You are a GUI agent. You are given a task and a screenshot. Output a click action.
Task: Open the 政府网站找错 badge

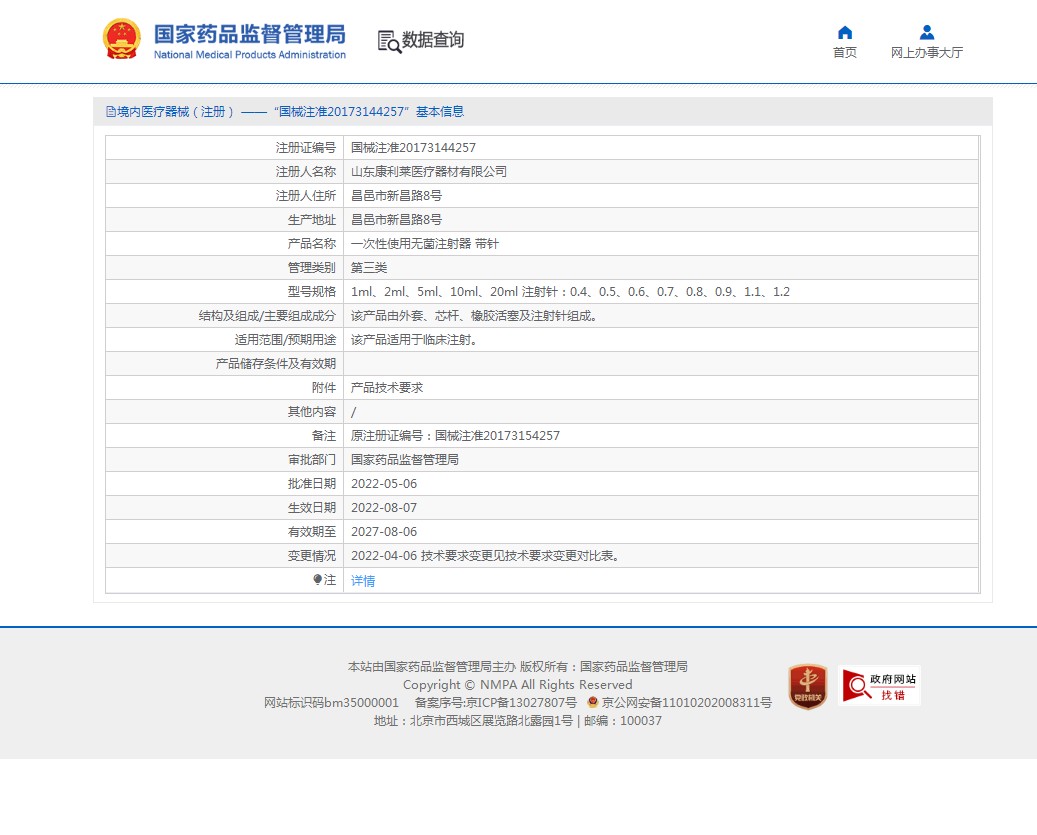tap(879, 686)
